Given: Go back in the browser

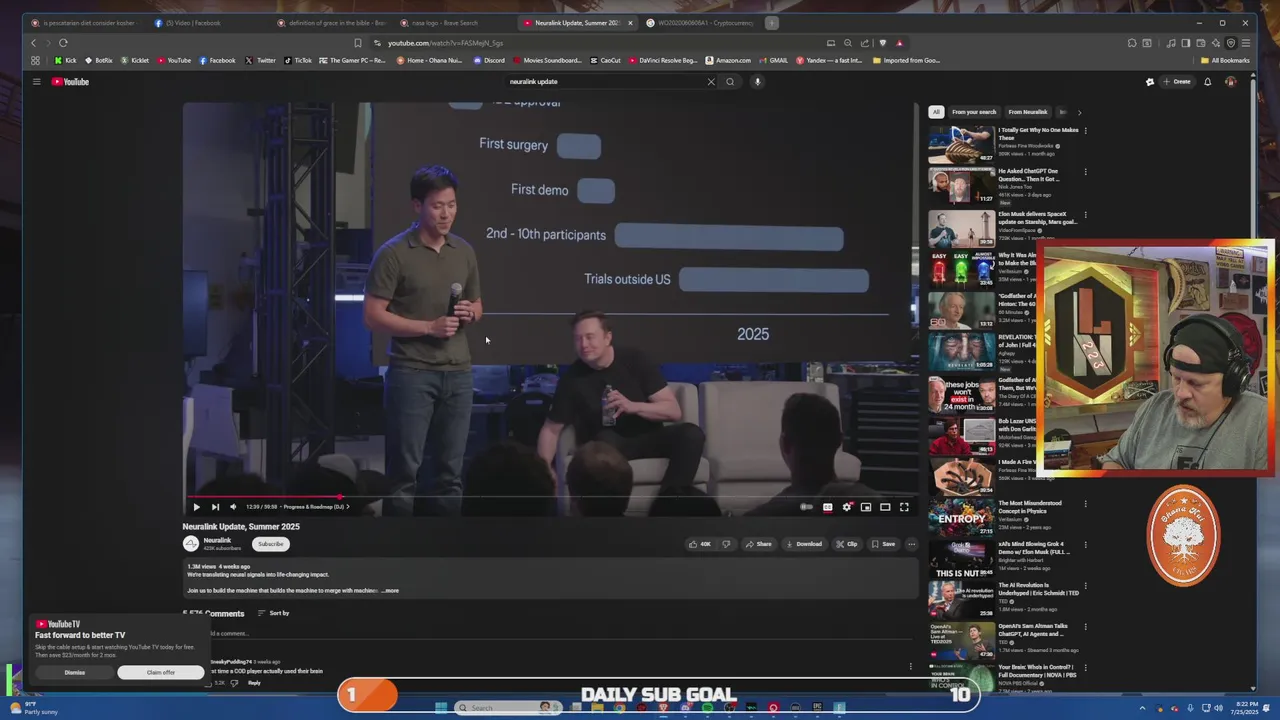Looking at the screenshot, I should tap(33, 43).
